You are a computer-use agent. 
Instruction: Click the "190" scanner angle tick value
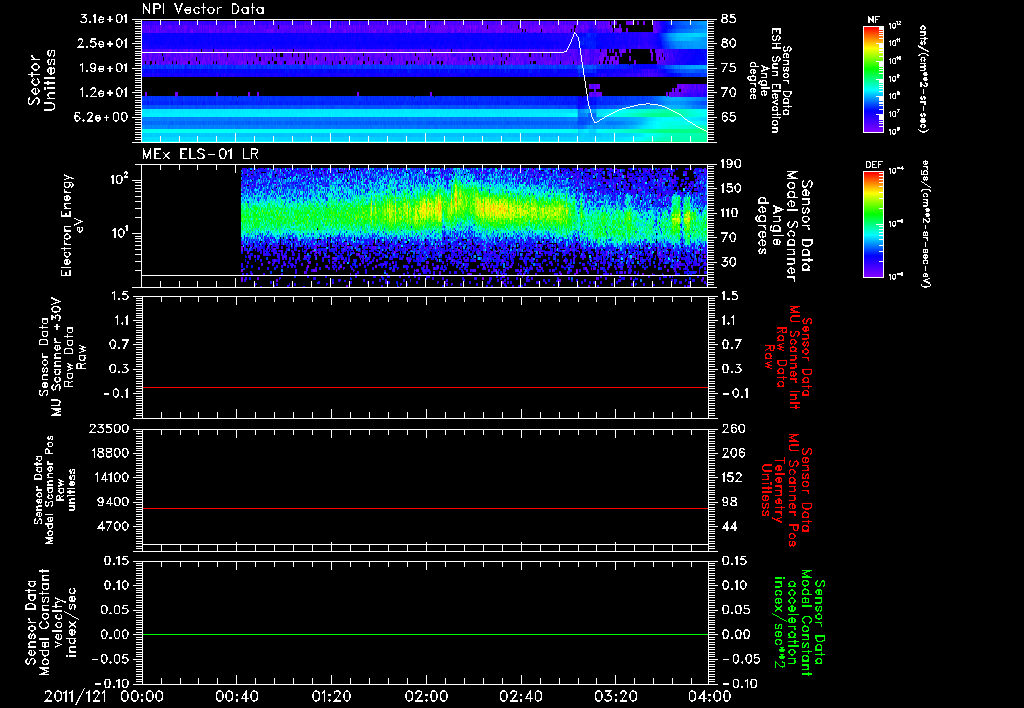point(731,164)
